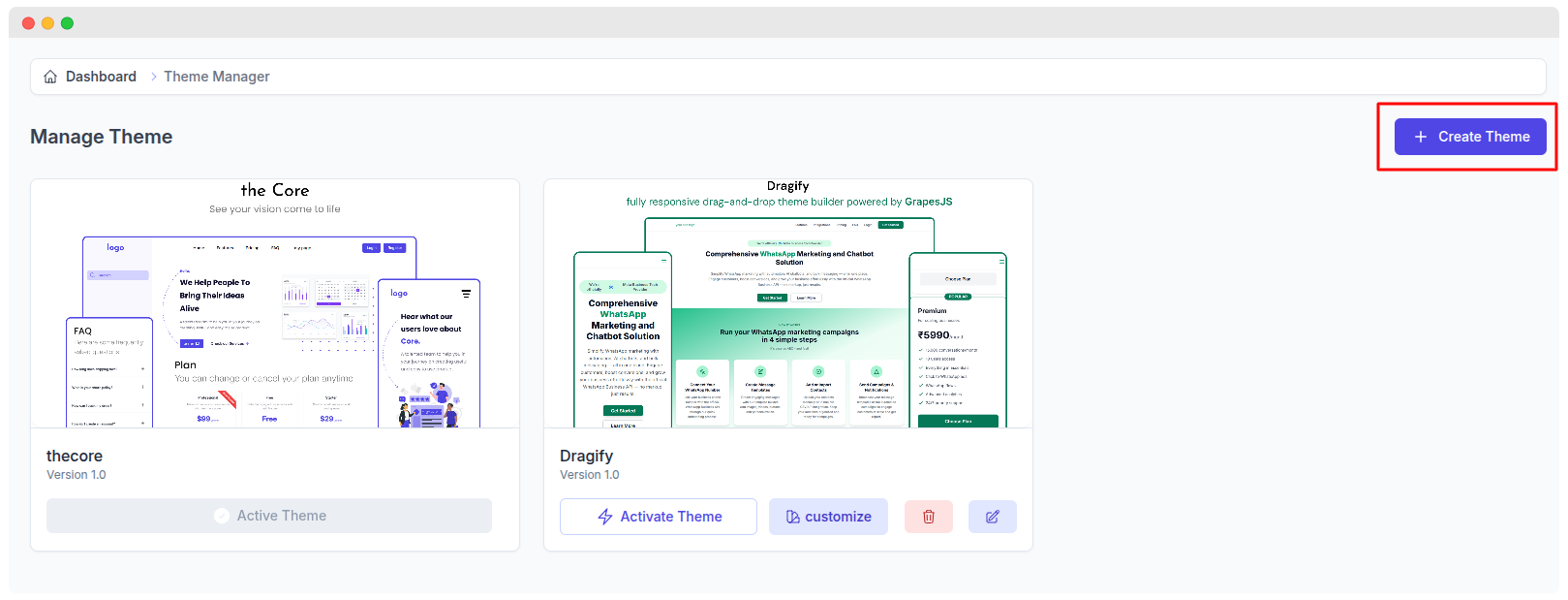
Task: Click the plus icon on Create Theme
Action: tap(1420, 137)
